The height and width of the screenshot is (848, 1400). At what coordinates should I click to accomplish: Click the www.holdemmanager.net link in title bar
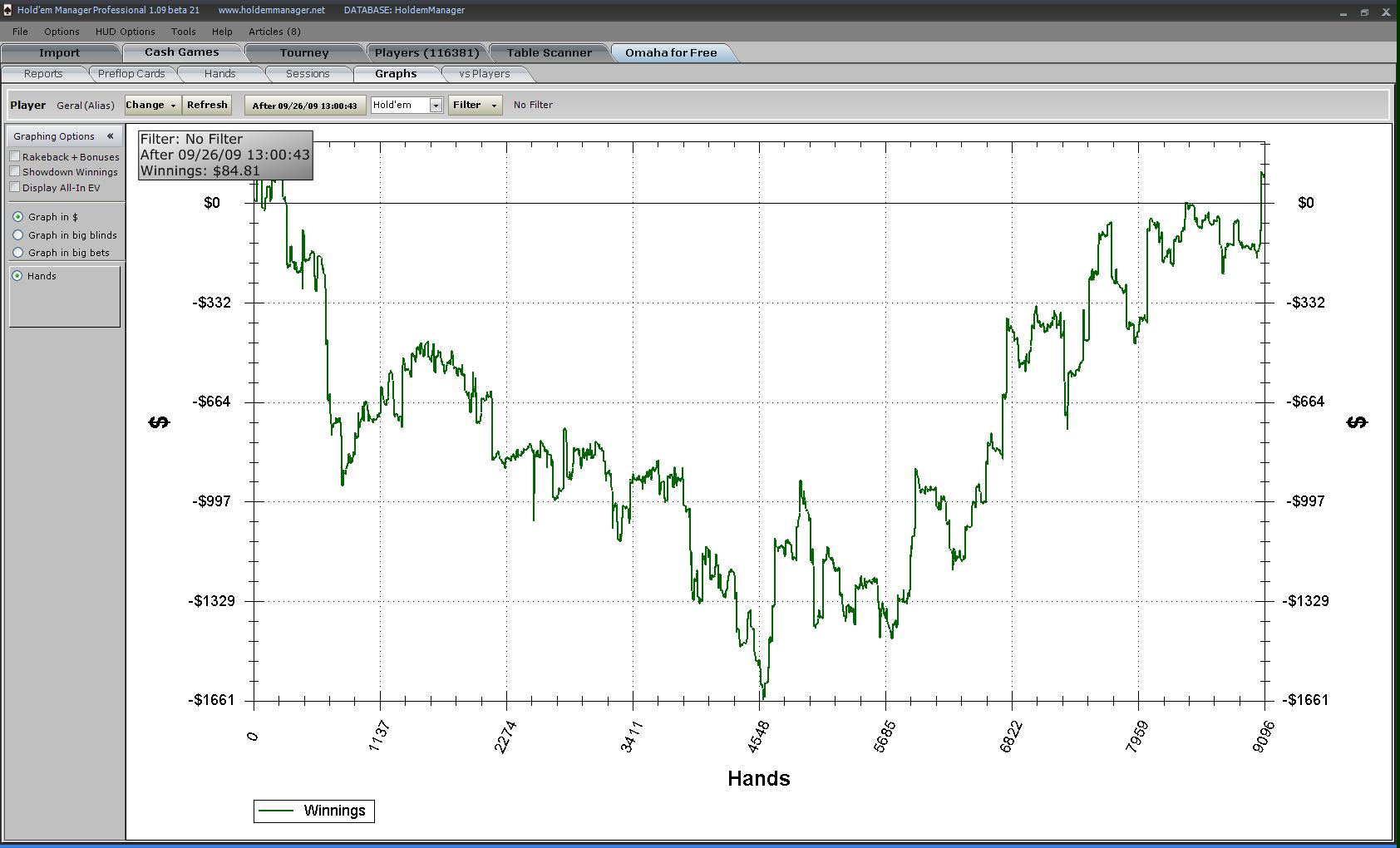(x=271, y=10)
